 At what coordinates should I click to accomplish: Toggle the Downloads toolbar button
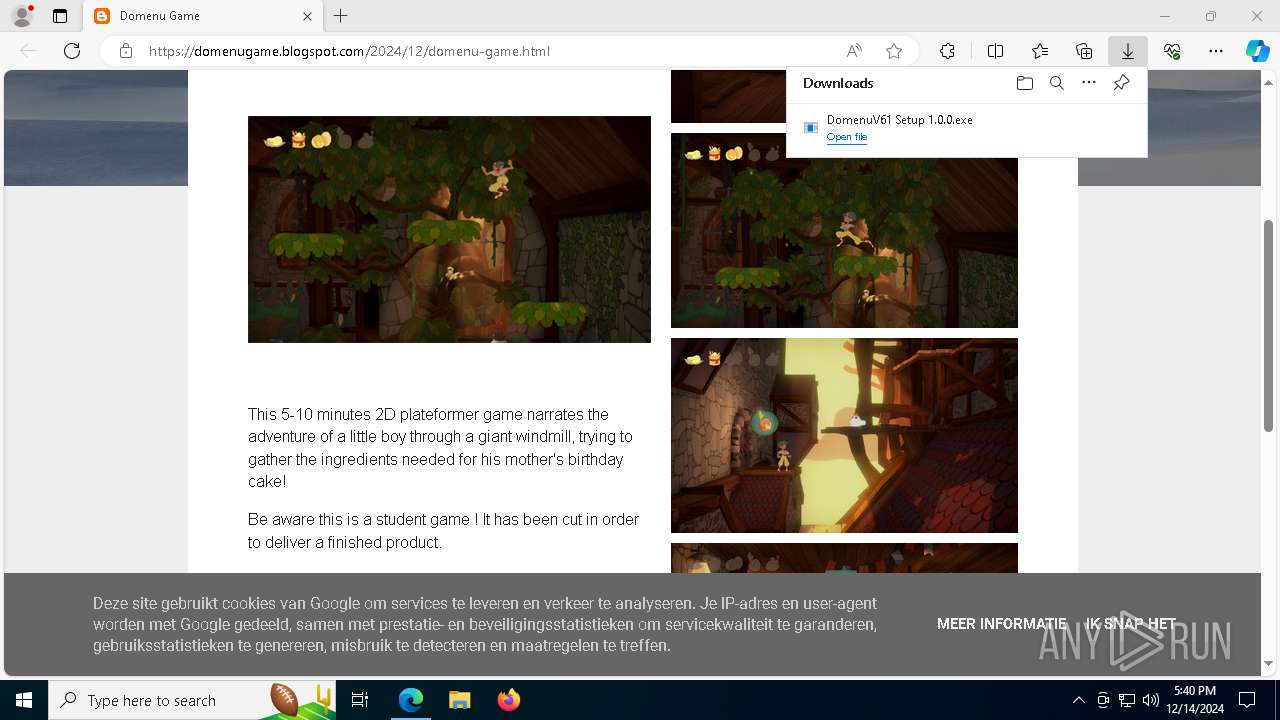point(1128,51)
